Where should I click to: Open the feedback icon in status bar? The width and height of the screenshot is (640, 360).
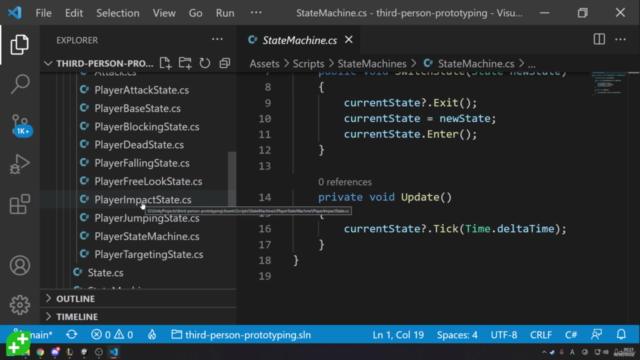click(x=596, y=335)
